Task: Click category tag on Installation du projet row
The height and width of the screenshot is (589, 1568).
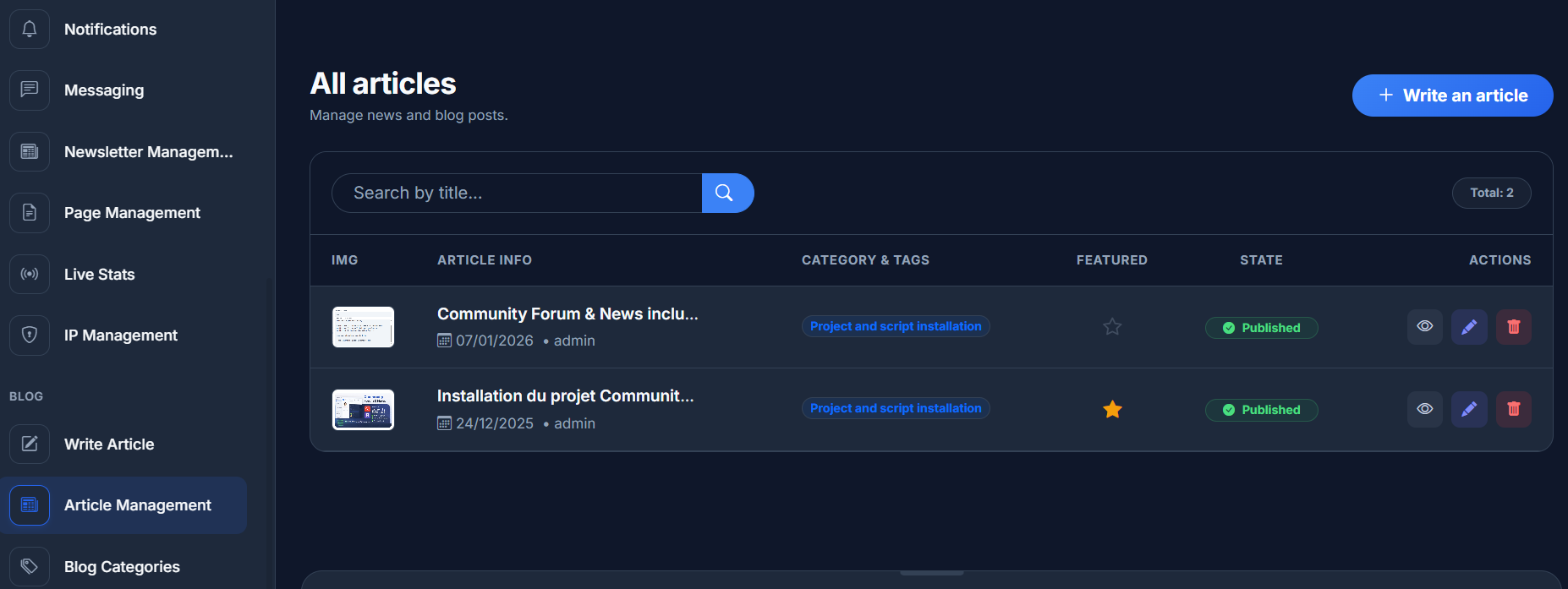Action: point(896,408)
